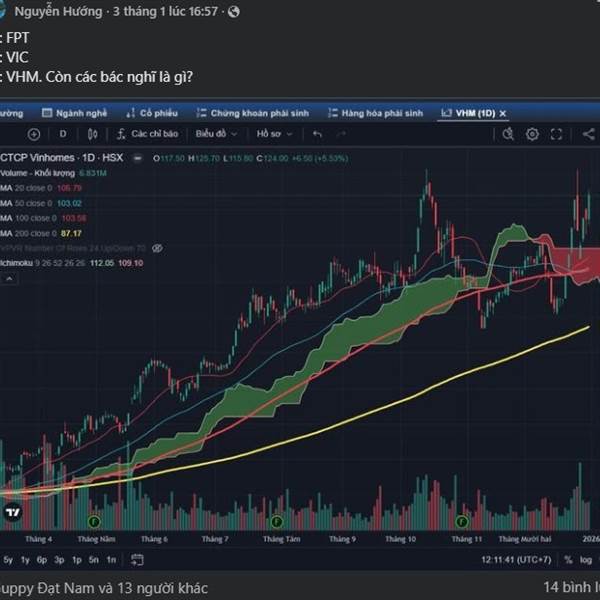Viewport: 600px width, 600px height.
Task: Toggle percent scale mode
Action: tap(569, 560)
